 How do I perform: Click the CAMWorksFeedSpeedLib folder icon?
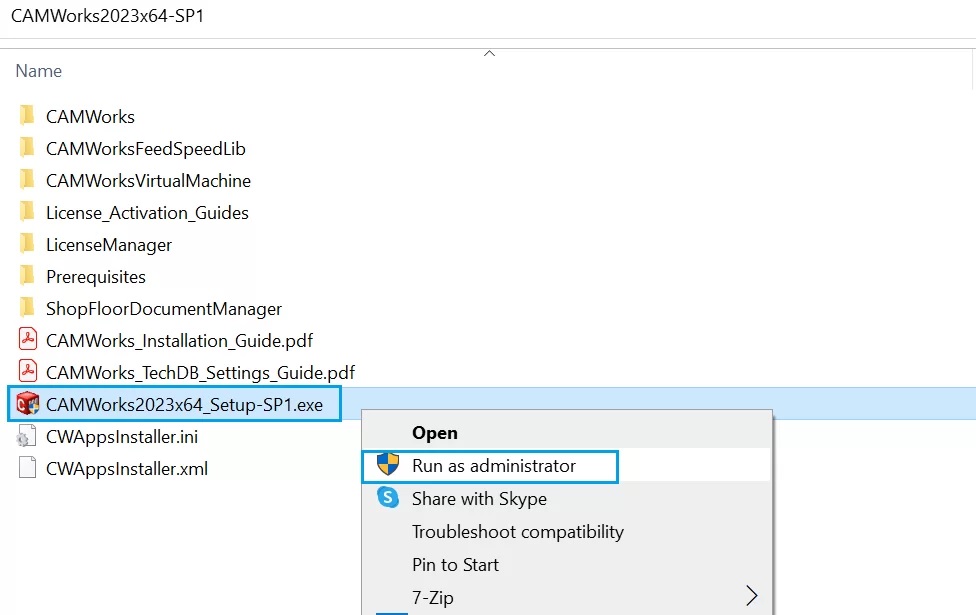tap(27, 148)
